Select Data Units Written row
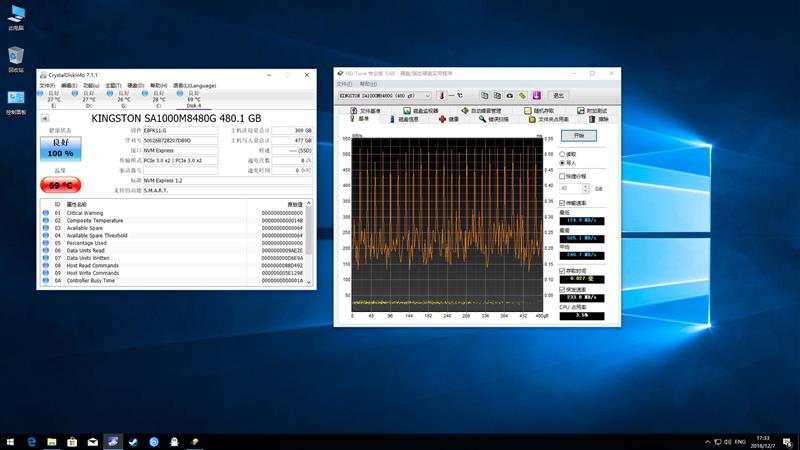800x450 pixels. (173, 258)
